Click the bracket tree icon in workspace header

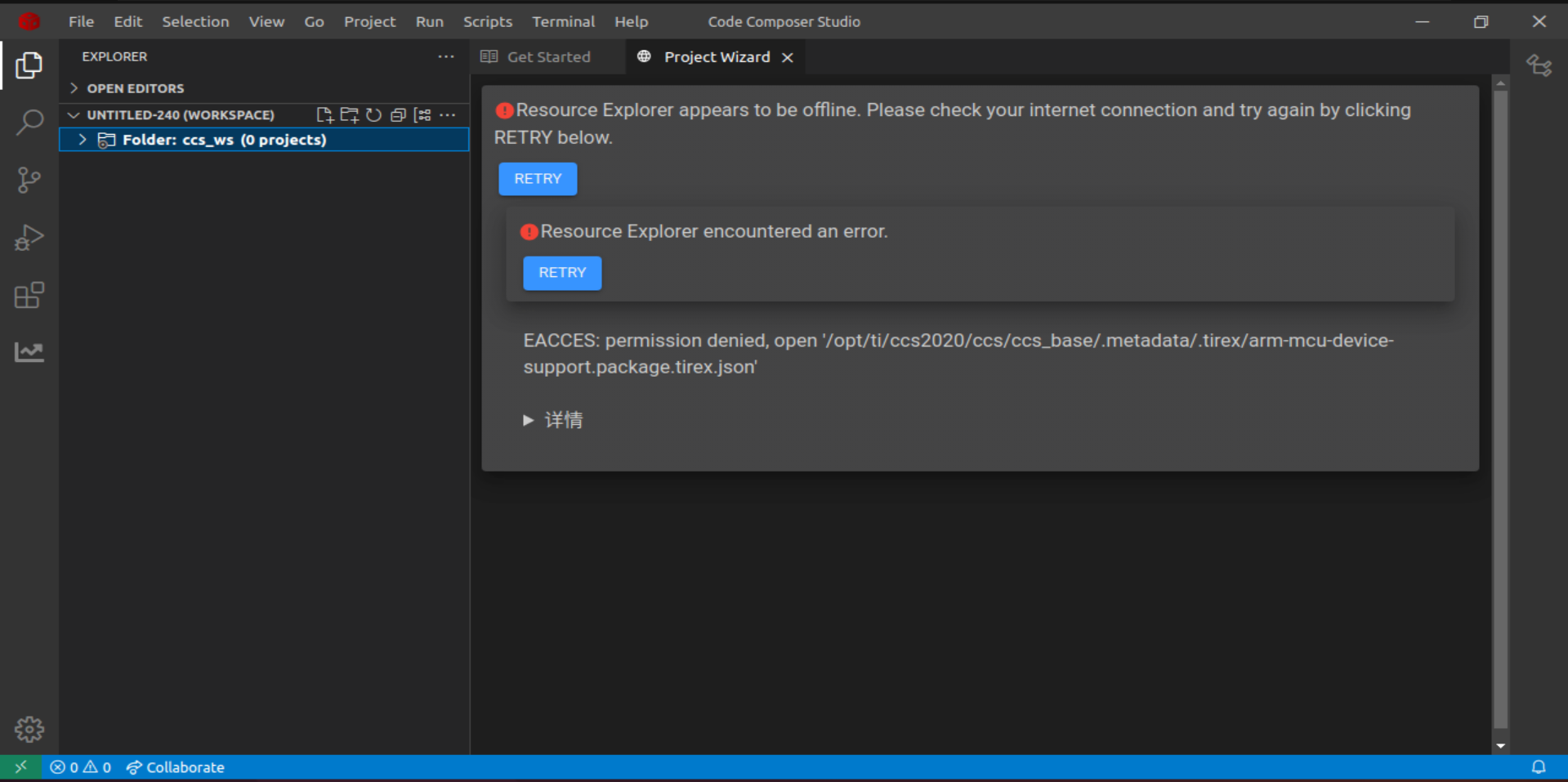422,115
